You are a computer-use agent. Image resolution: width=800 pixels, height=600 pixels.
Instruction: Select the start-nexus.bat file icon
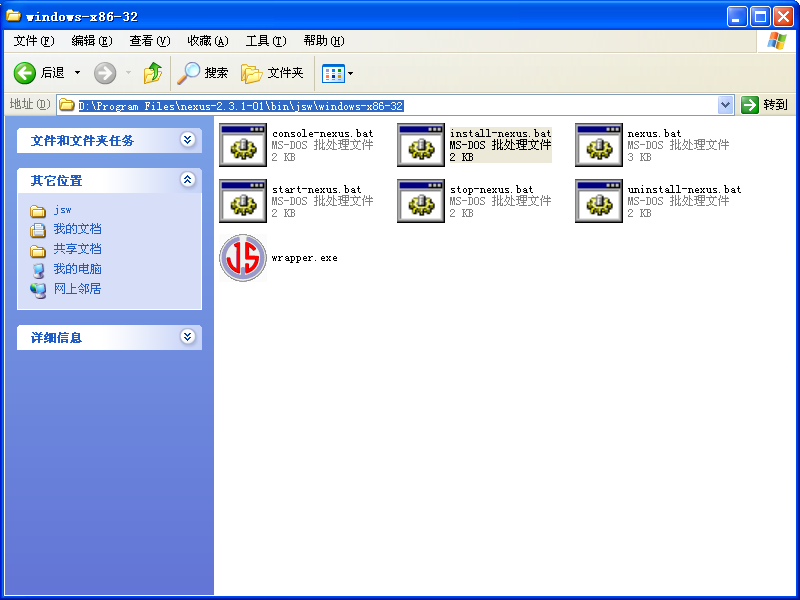(x=243, y=201)
